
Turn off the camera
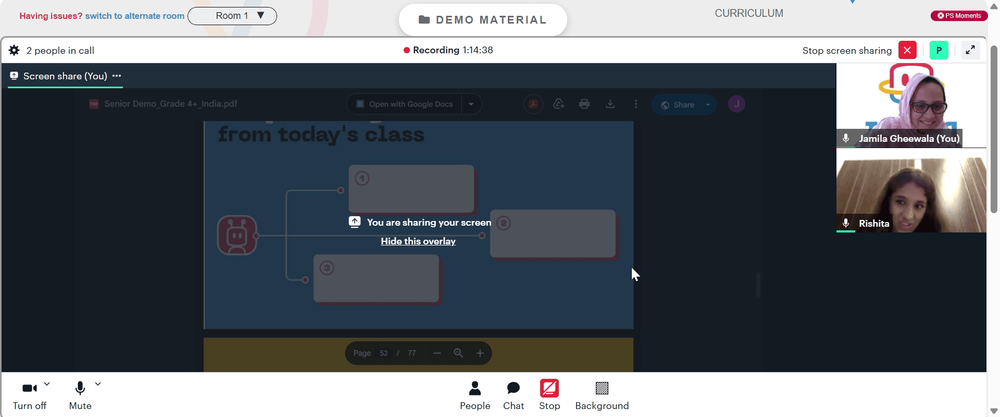(x=29, y=395)
